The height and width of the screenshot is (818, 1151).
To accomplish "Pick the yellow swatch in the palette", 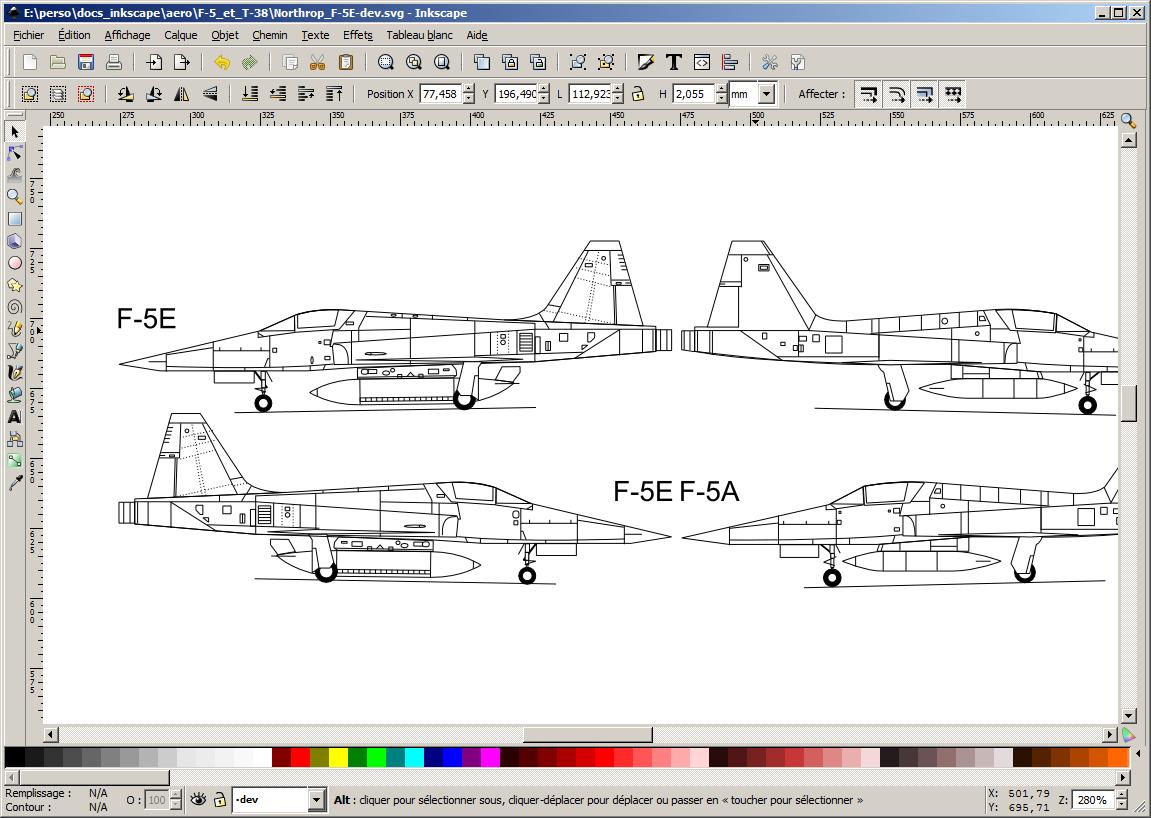I will coord(338,757).
